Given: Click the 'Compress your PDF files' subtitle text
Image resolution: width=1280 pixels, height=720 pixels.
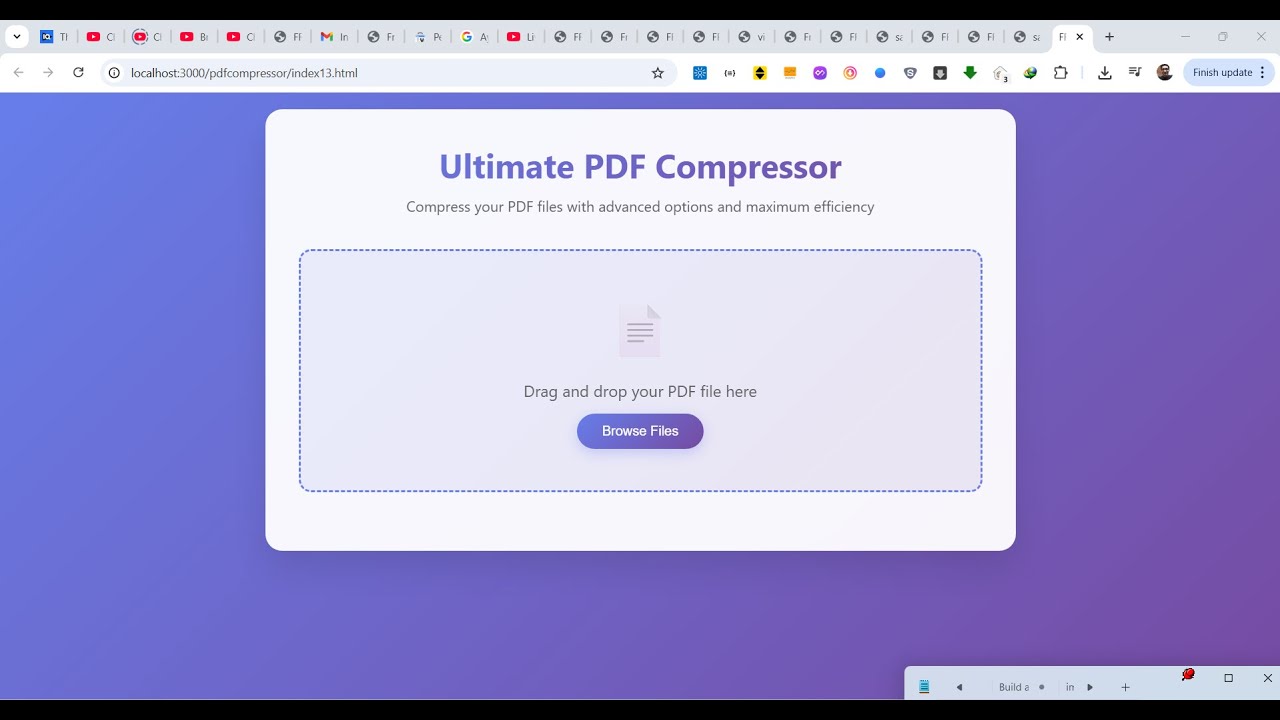Looking at the screenshot, I should [640, 207].
